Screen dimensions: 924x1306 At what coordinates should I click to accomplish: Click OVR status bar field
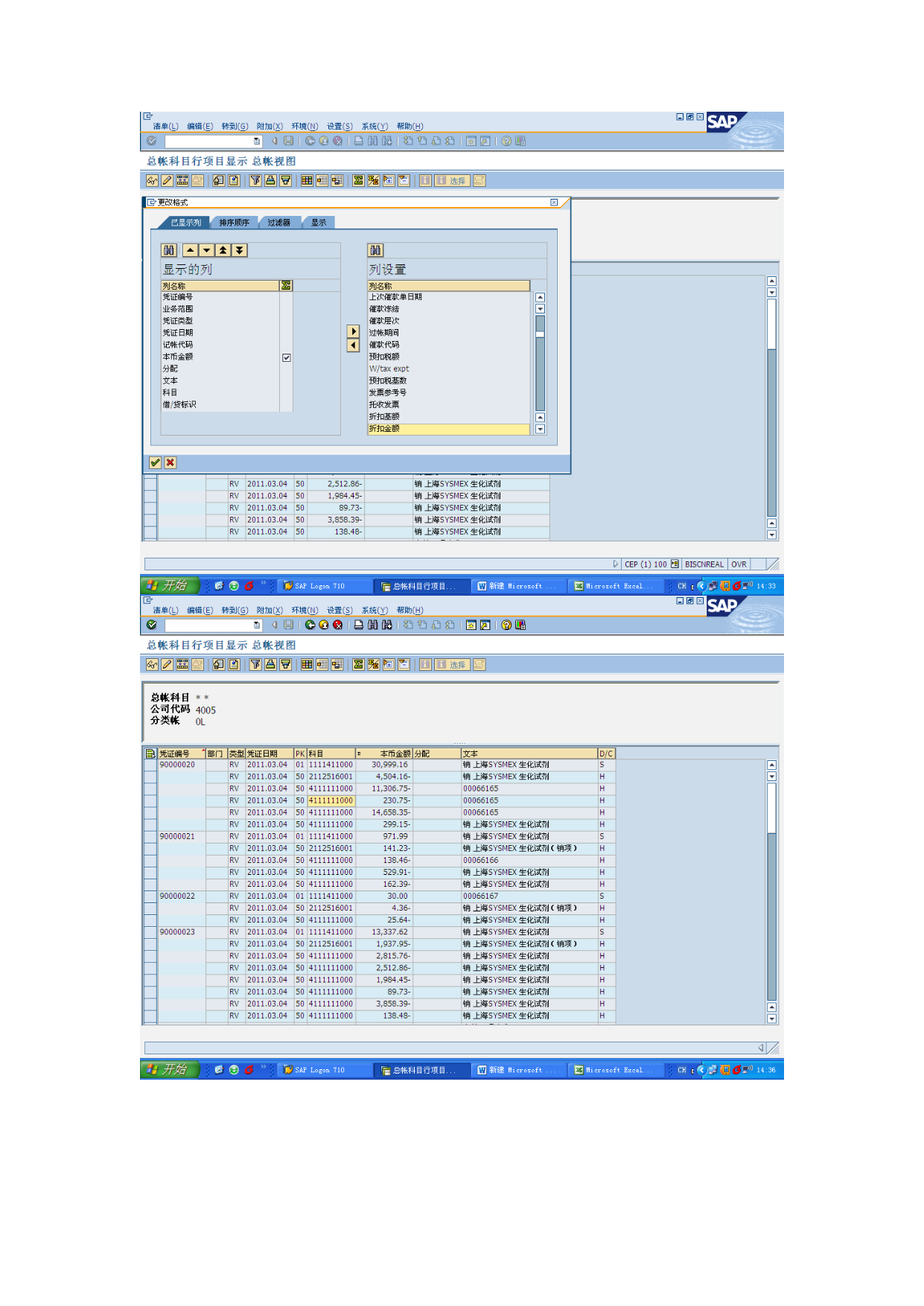739,564
